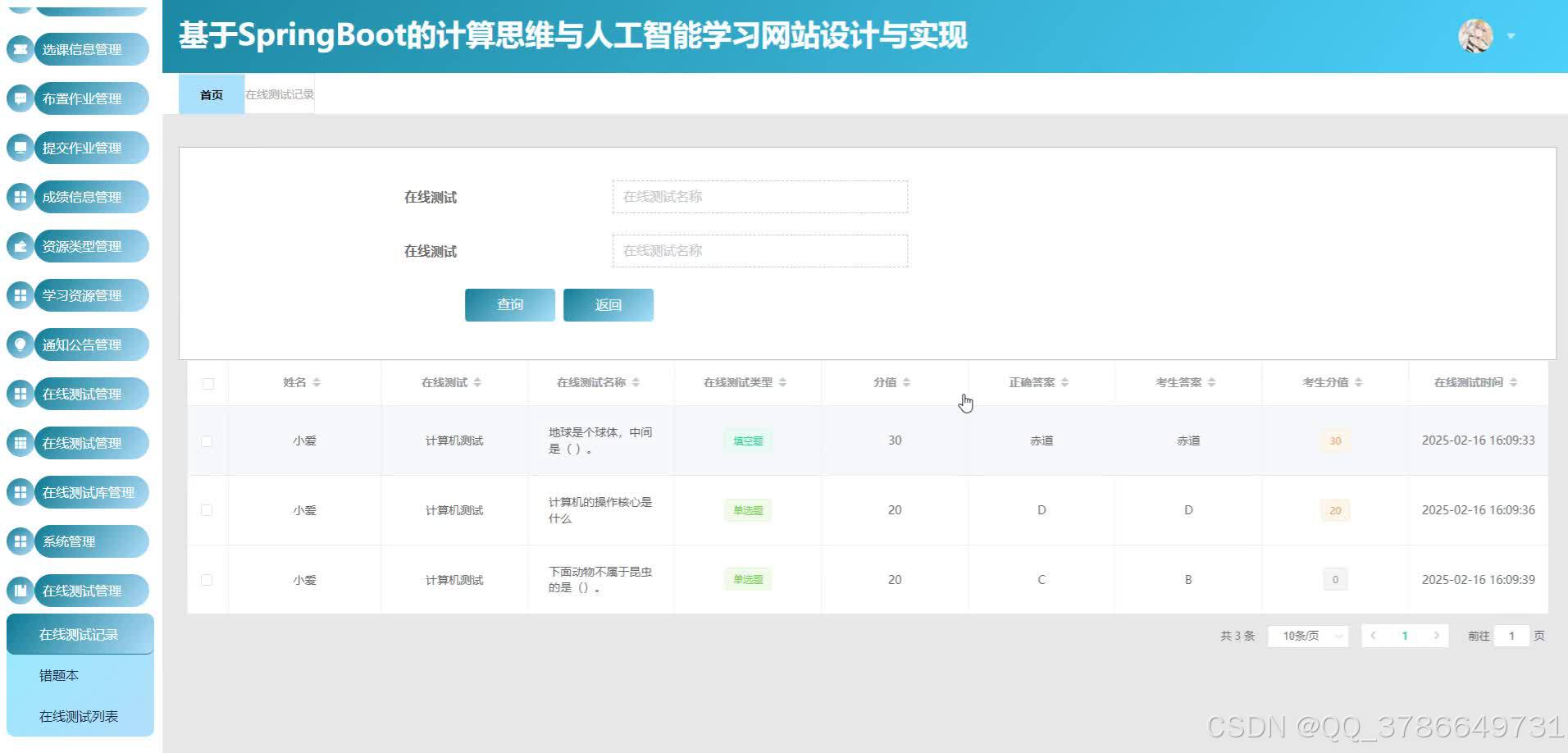Click the timestamp 2025-02-16 16:09:39
1568x753 pixels.
[1479, 580]
